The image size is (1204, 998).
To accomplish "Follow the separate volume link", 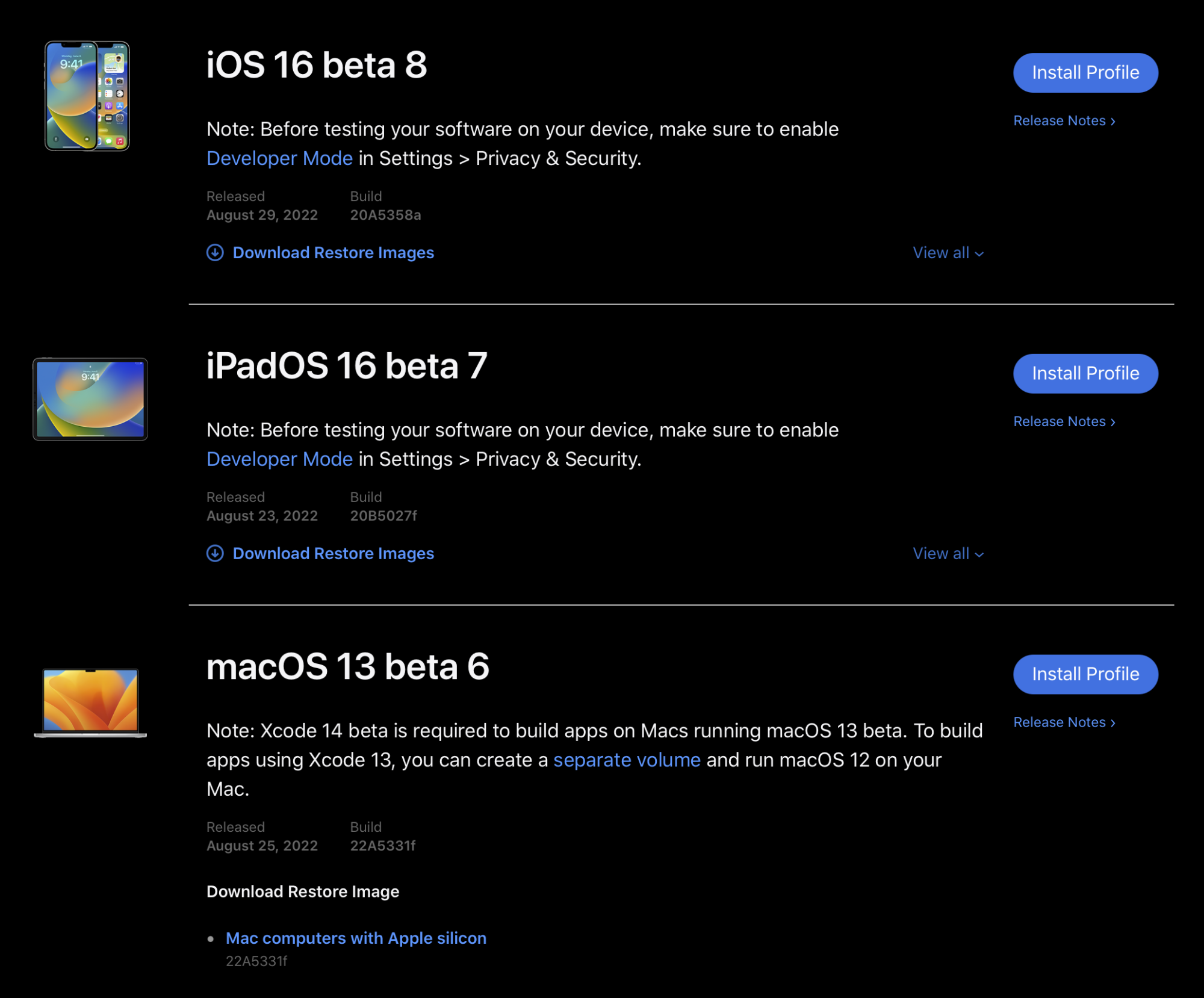I will coord(627,760).
